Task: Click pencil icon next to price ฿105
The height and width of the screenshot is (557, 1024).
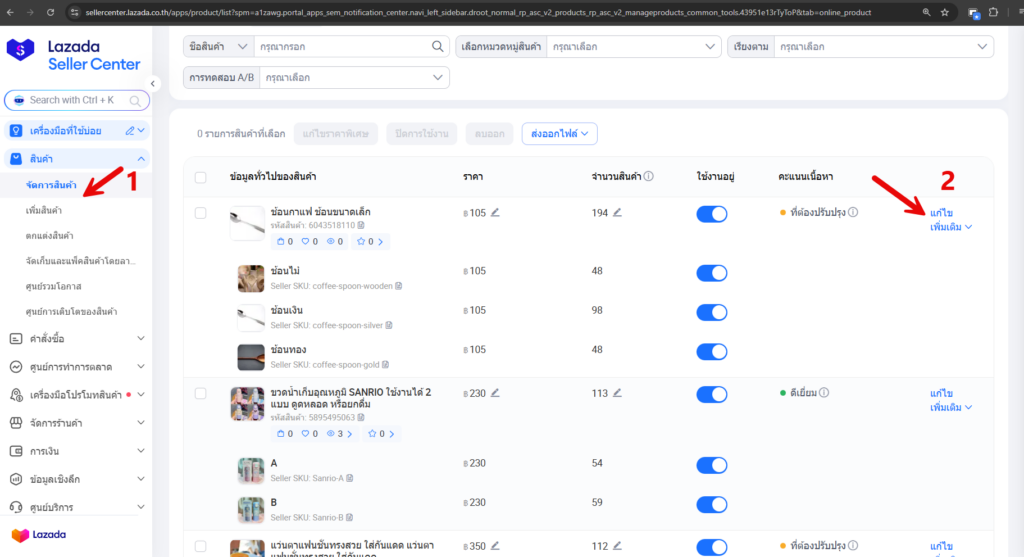Action: tap(494, 213)
